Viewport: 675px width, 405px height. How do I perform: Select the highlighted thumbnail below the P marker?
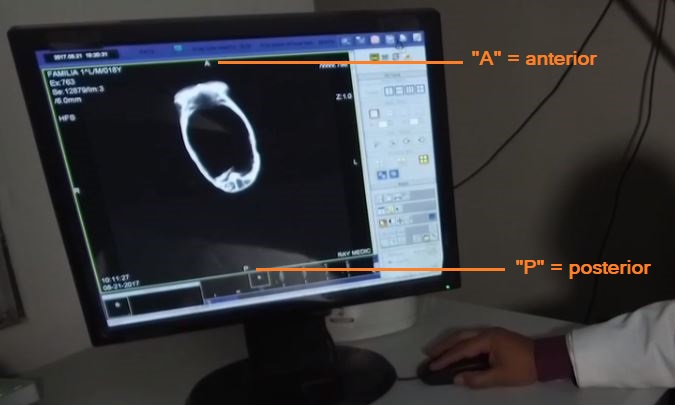pyautogui.click(x=258, y=281)
